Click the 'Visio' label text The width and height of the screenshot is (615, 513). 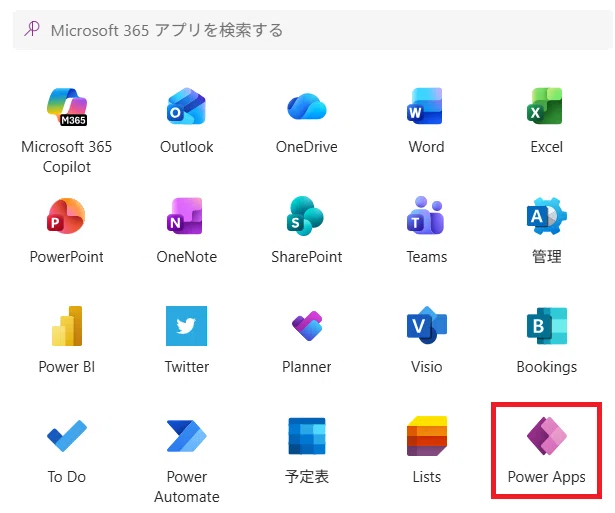[427, 367]
